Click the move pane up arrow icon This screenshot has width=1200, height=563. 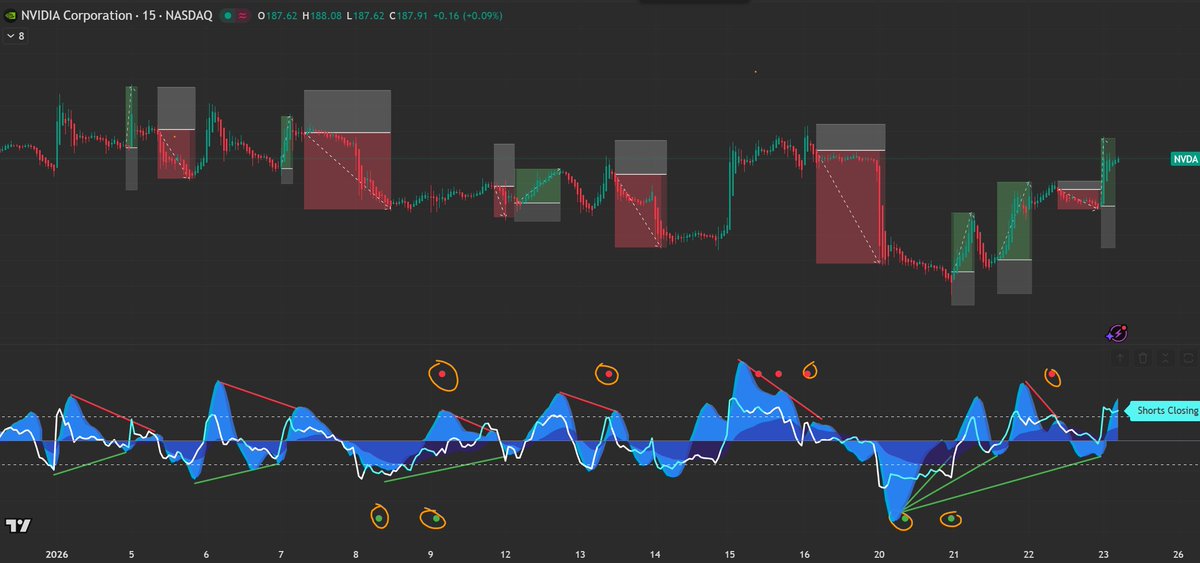pyautogui.click(x=1120, y=357)
